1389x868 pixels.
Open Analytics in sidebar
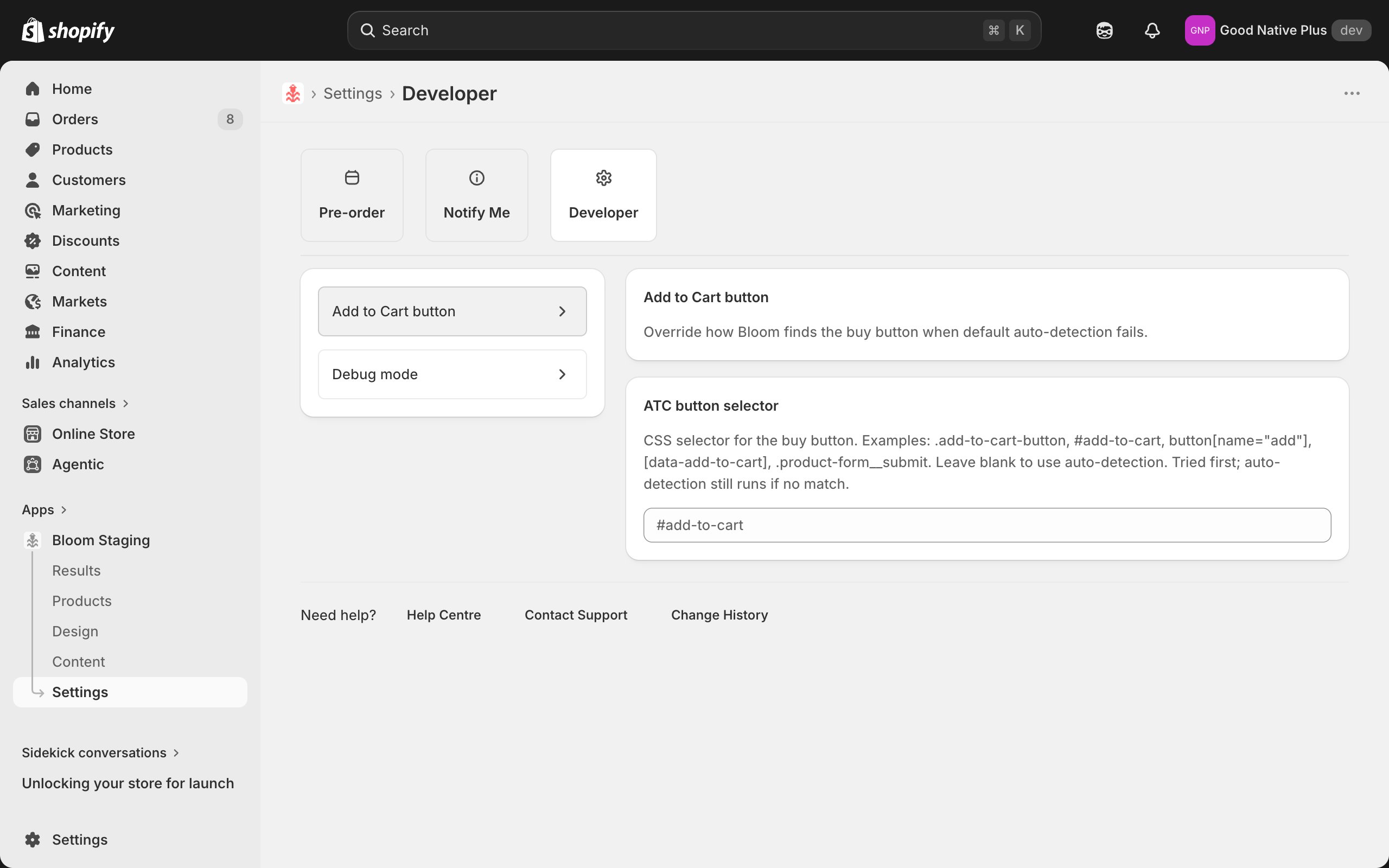(x=83, y=362)
